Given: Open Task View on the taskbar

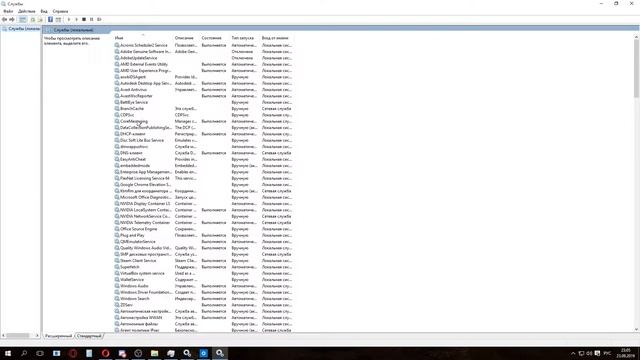Looking at the screenshot, I should click(x=40, y=353).
